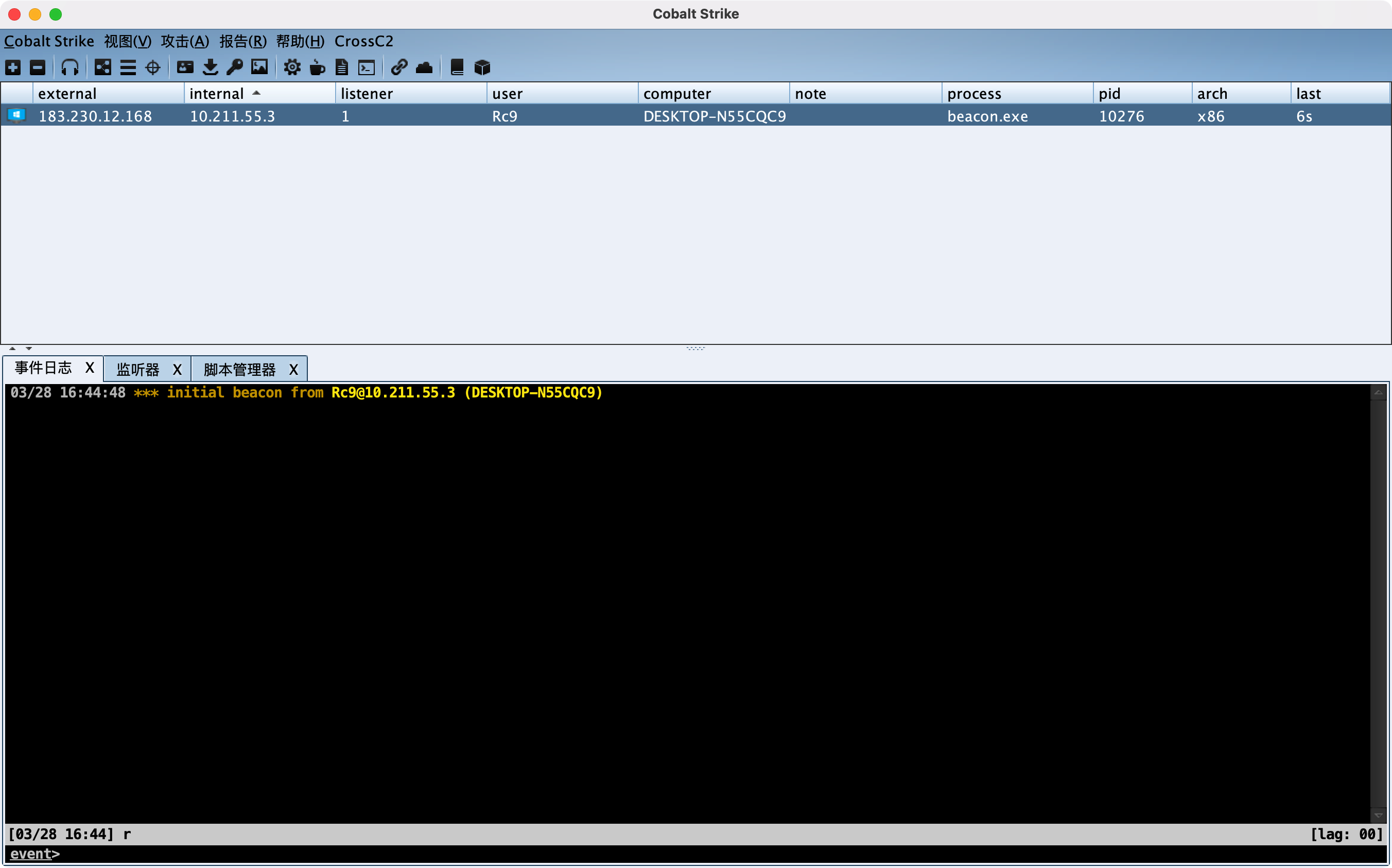The height and width of the screenshot is (868, 1392).
Task: Click computer cell DESKTOP-N55CQC9
Action: [x=715, y=116]
